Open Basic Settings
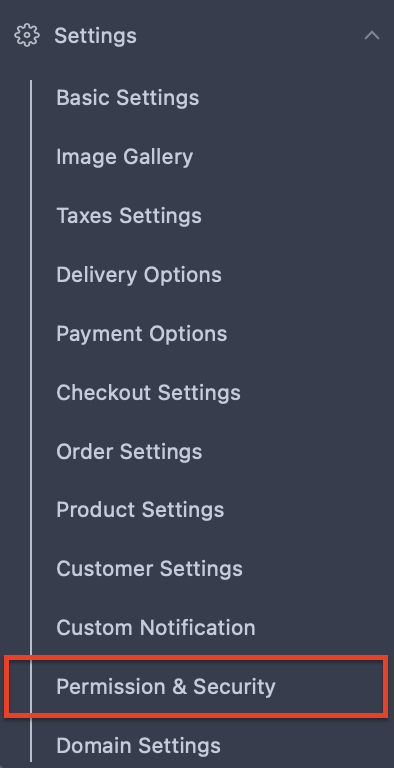The width and height of the screenshot is (394, 768). click(x=127, y=98)
